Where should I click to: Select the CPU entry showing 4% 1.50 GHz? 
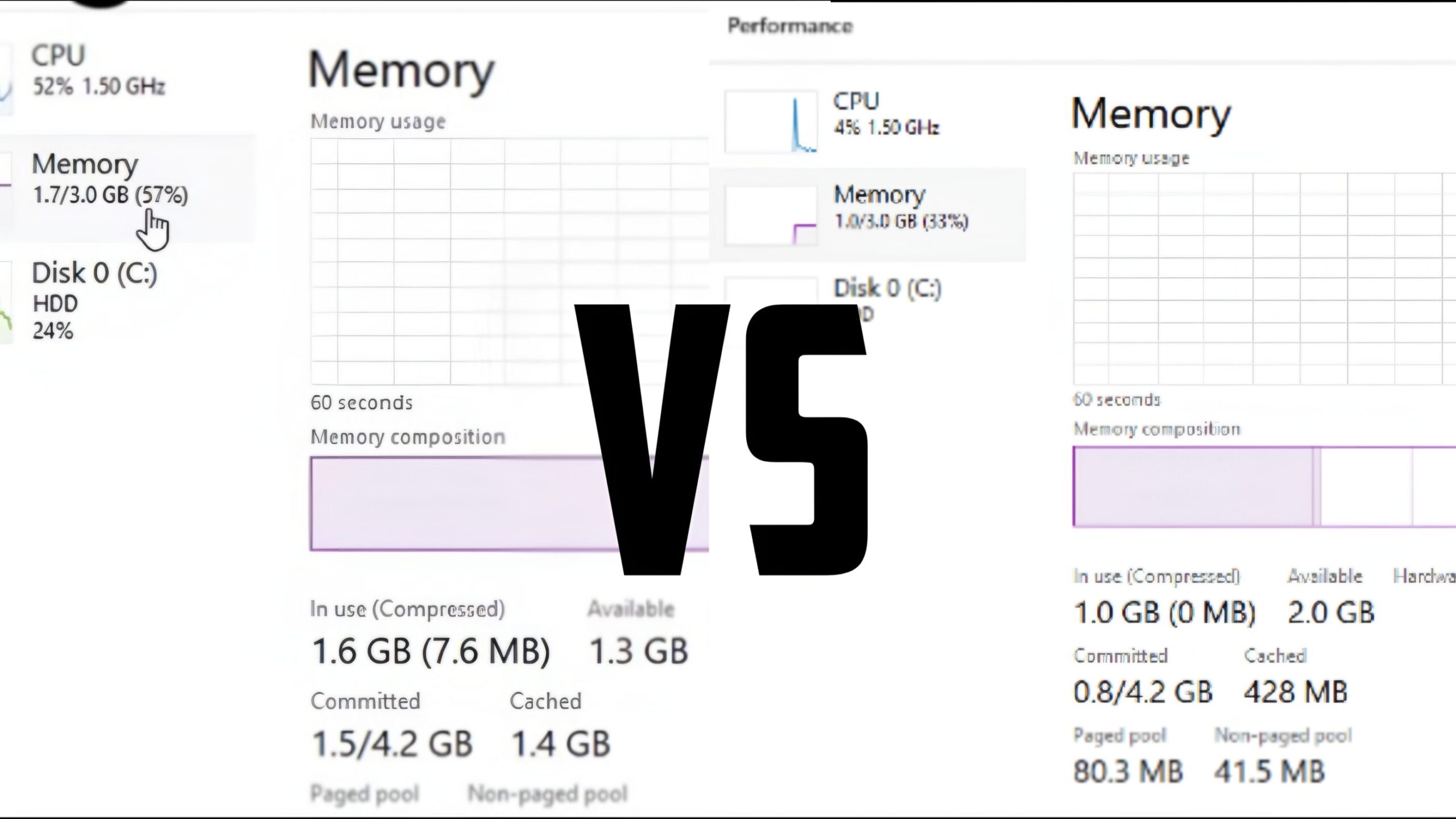885,114
